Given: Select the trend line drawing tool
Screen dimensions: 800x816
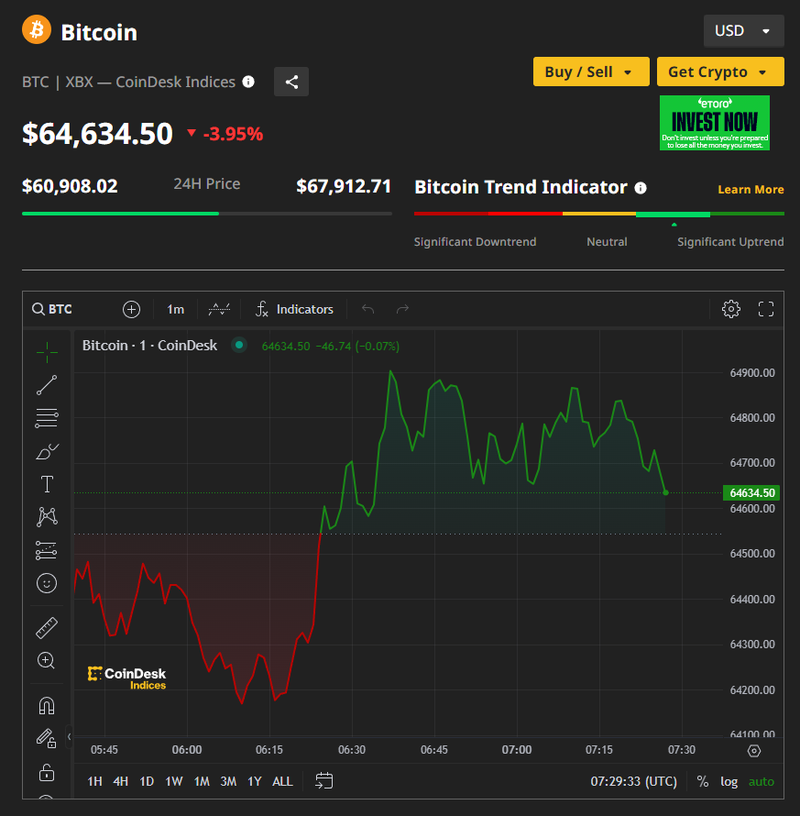Looking at the screenshot, I should click(x=47, y=385).
